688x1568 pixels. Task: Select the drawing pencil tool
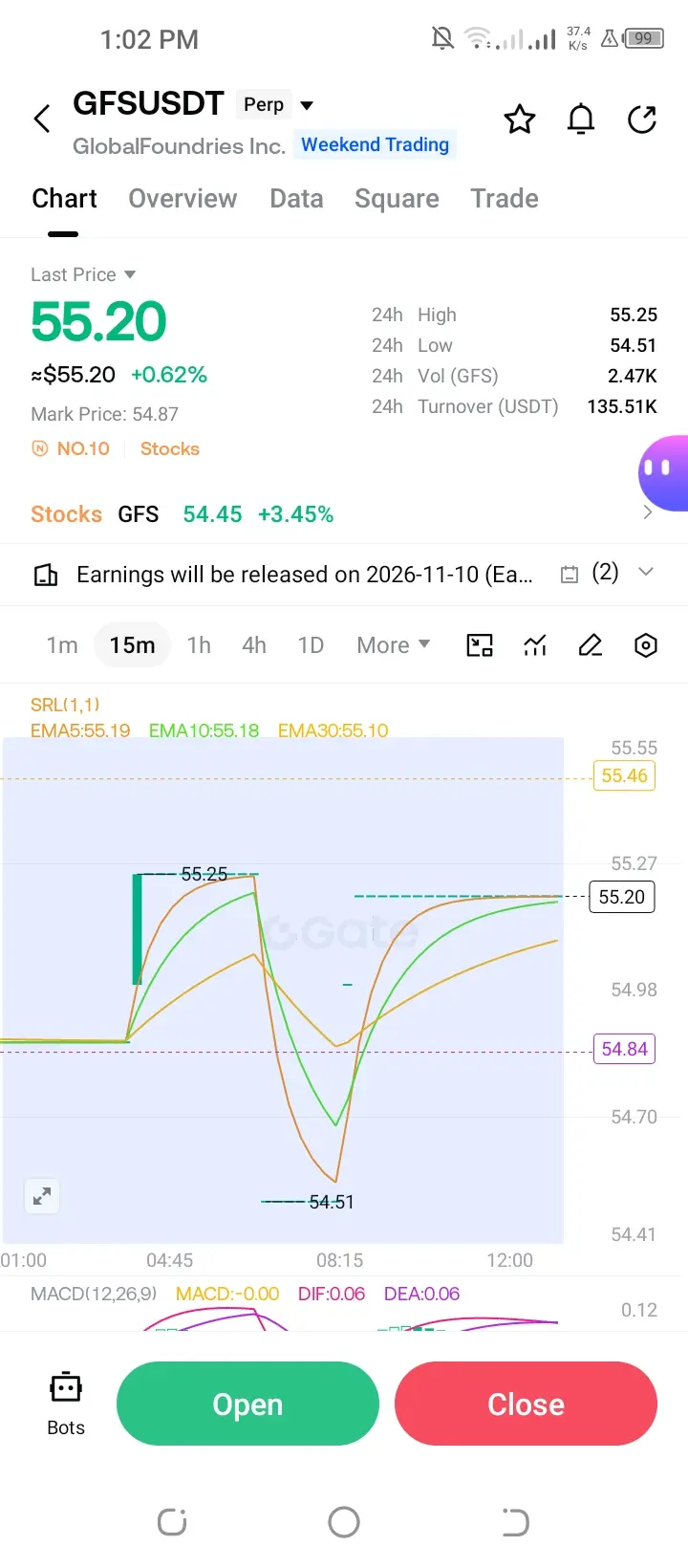tap(591, 645)
